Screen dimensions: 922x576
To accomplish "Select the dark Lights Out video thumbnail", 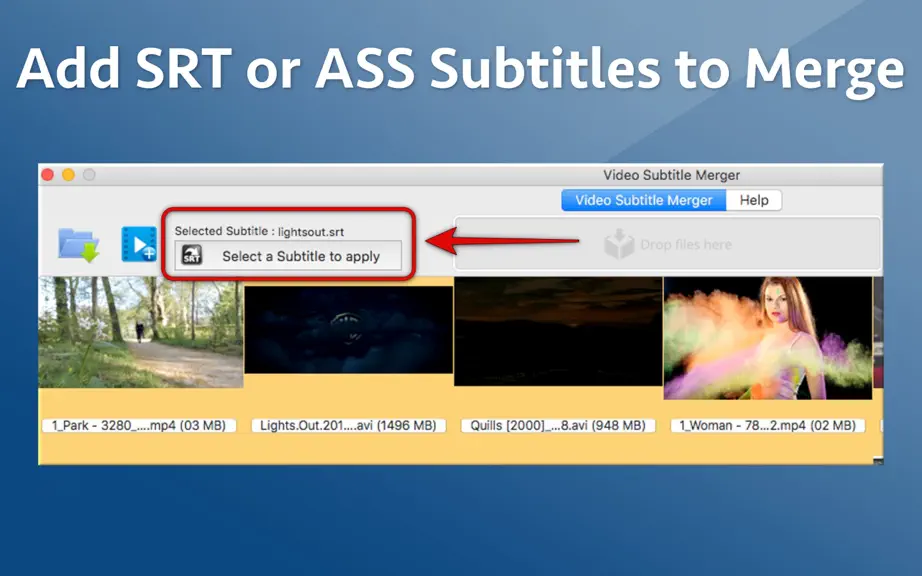I will 348,330.
